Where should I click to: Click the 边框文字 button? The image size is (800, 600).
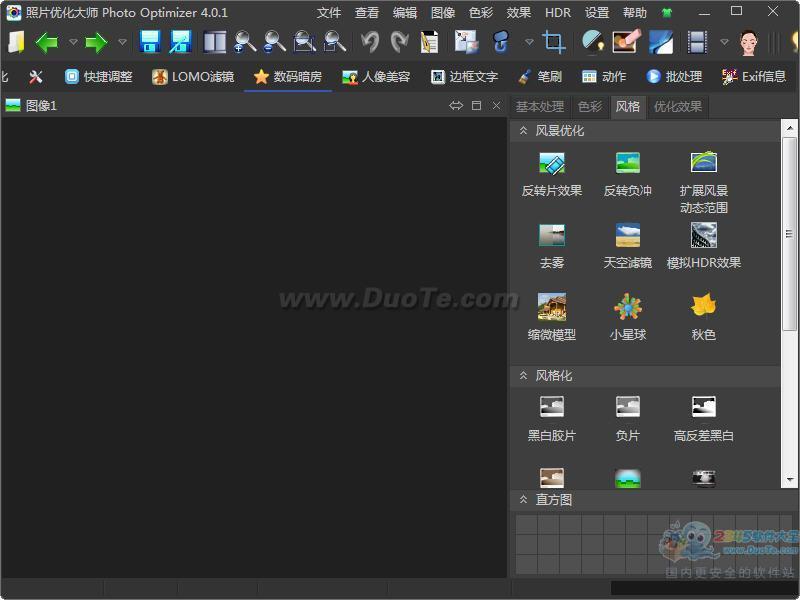point(464,77)
